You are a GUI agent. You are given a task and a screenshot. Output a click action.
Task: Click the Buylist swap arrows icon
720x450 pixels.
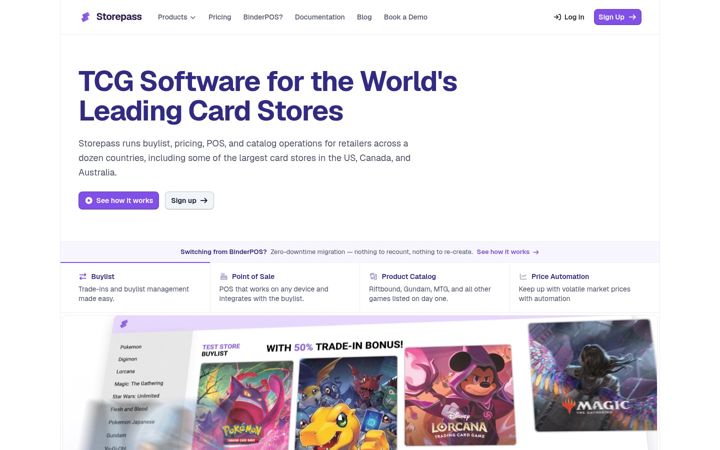[83, 276]
